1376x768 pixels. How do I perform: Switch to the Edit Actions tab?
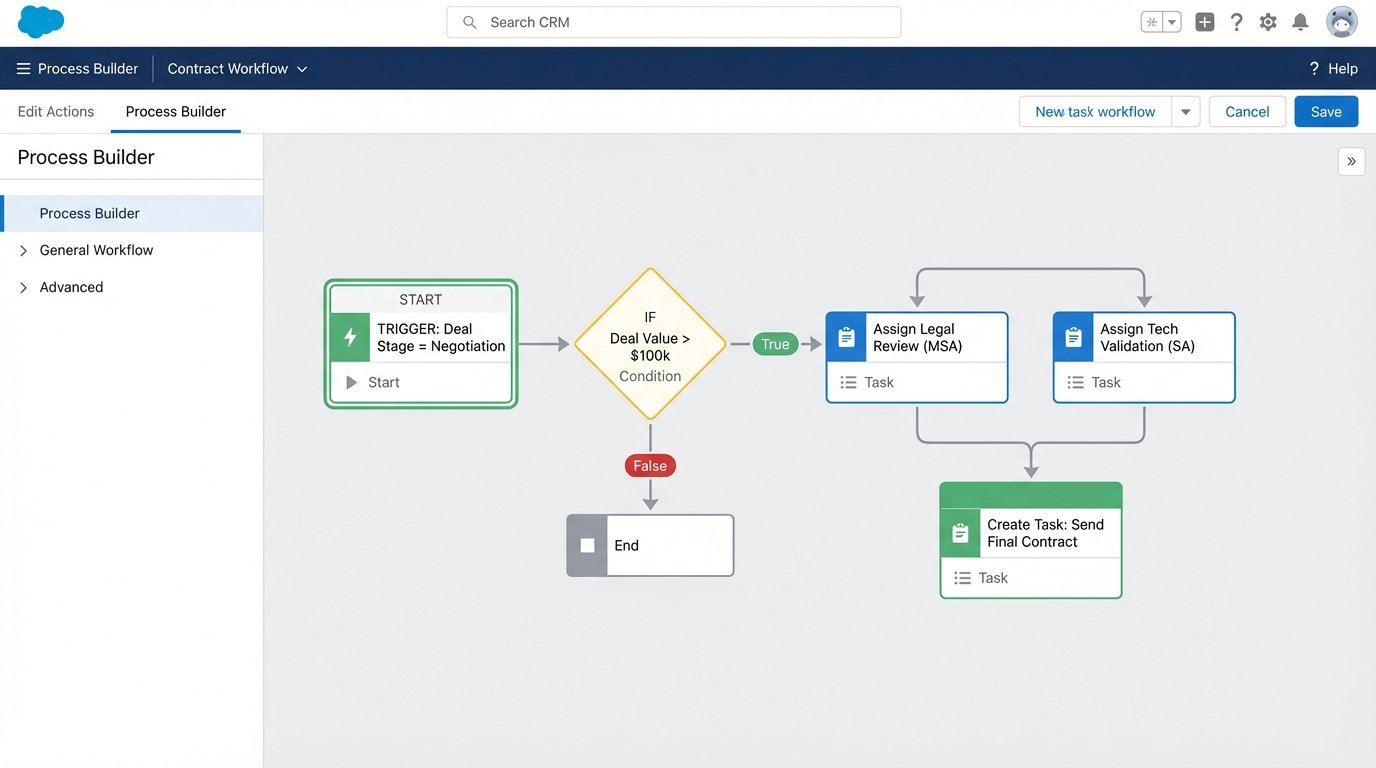[54, 111]
